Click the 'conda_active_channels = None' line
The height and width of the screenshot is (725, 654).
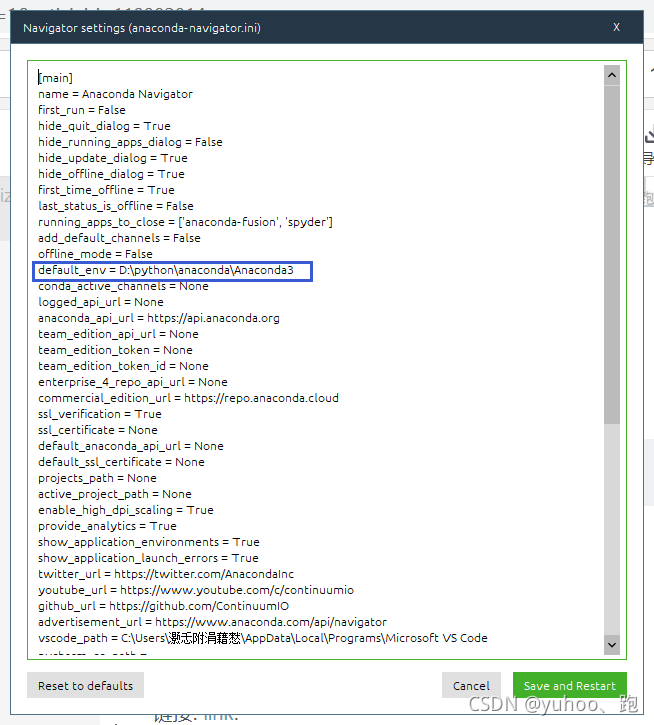coord(123,286)
